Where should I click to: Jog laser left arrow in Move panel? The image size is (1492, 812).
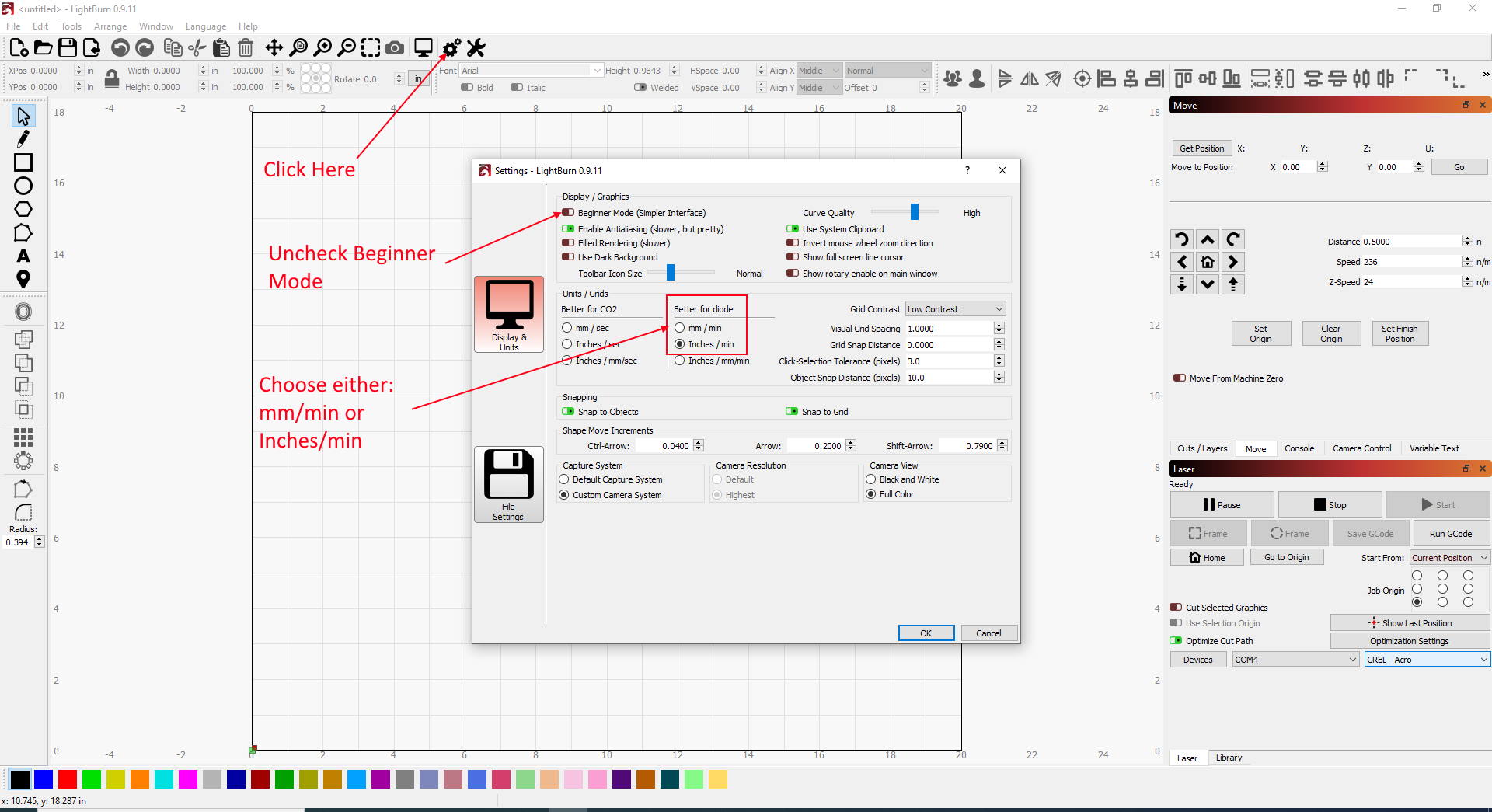pos(1182,262)
